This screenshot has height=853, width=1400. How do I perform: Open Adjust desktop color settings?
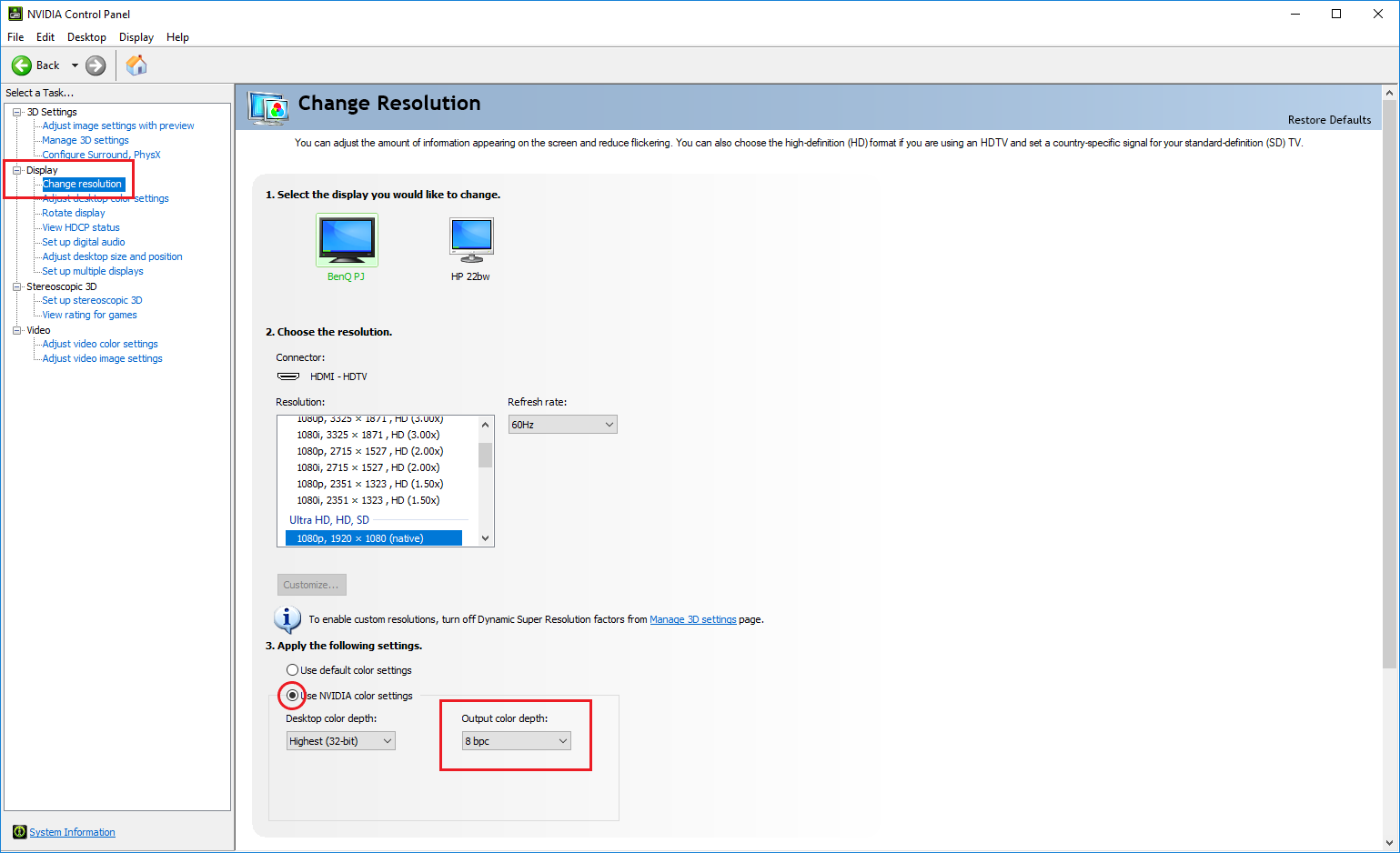(106, 198)
